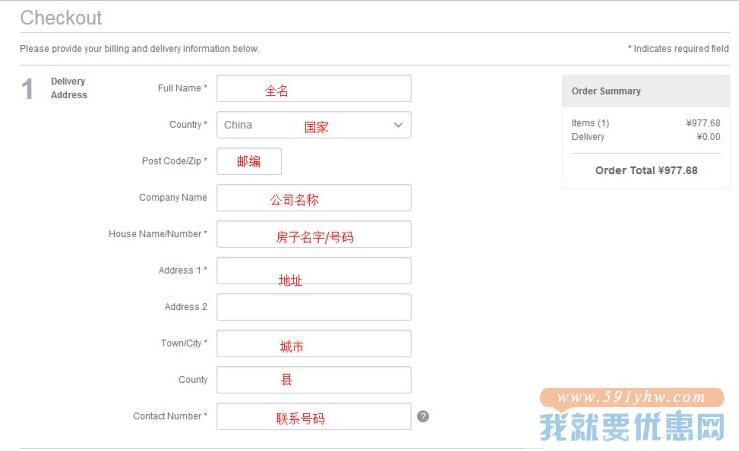
Task: Click the County input field
Action: [x=314, y=380]
